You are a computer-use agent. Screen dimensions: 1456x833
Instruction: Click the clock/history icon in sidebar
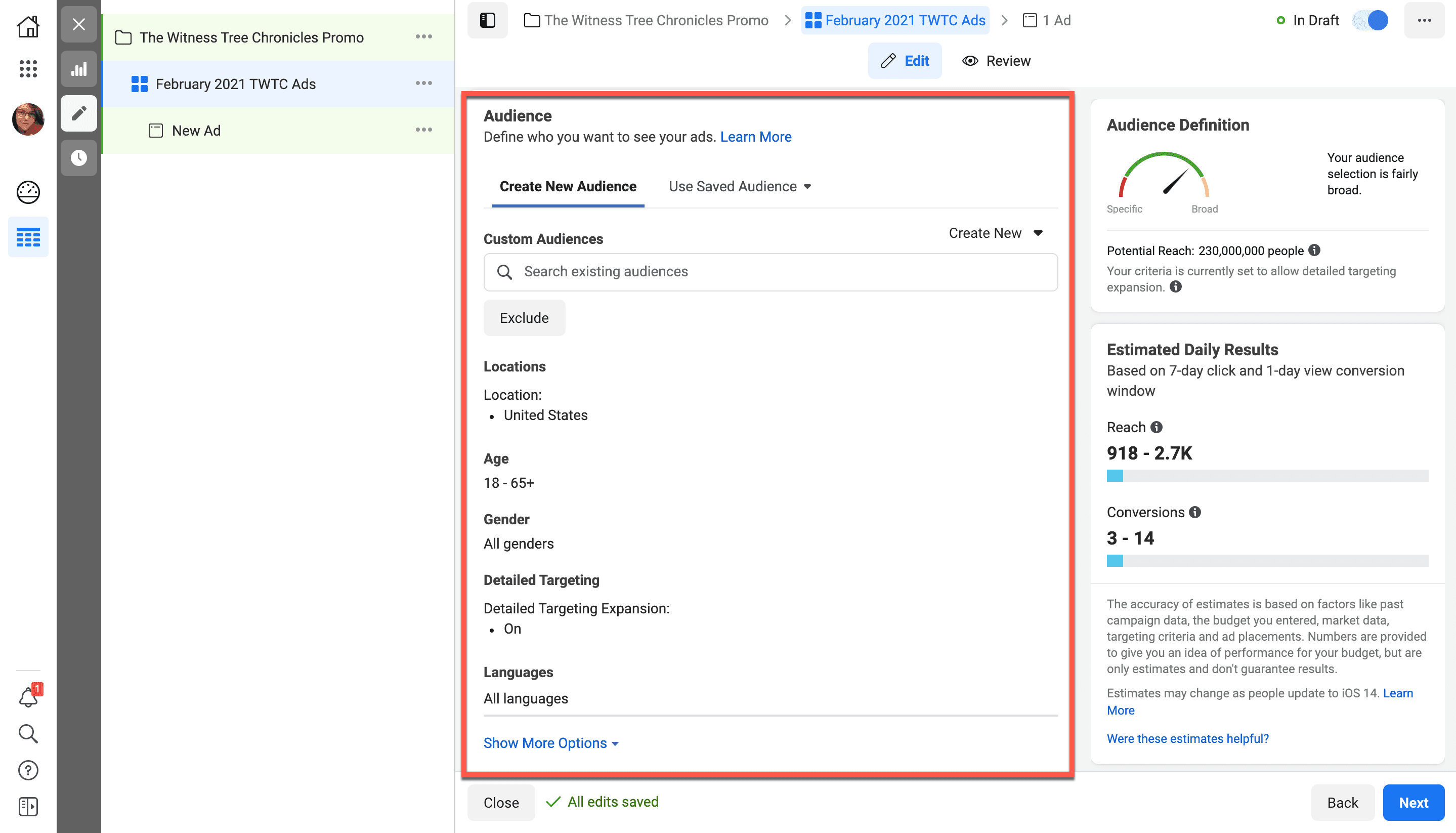point(80,156)
